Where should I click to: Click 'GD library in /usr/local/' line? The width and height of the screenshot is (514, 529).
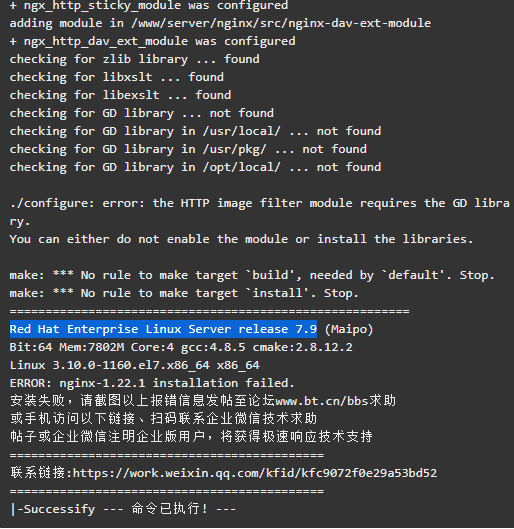click(x=195, y=131)
